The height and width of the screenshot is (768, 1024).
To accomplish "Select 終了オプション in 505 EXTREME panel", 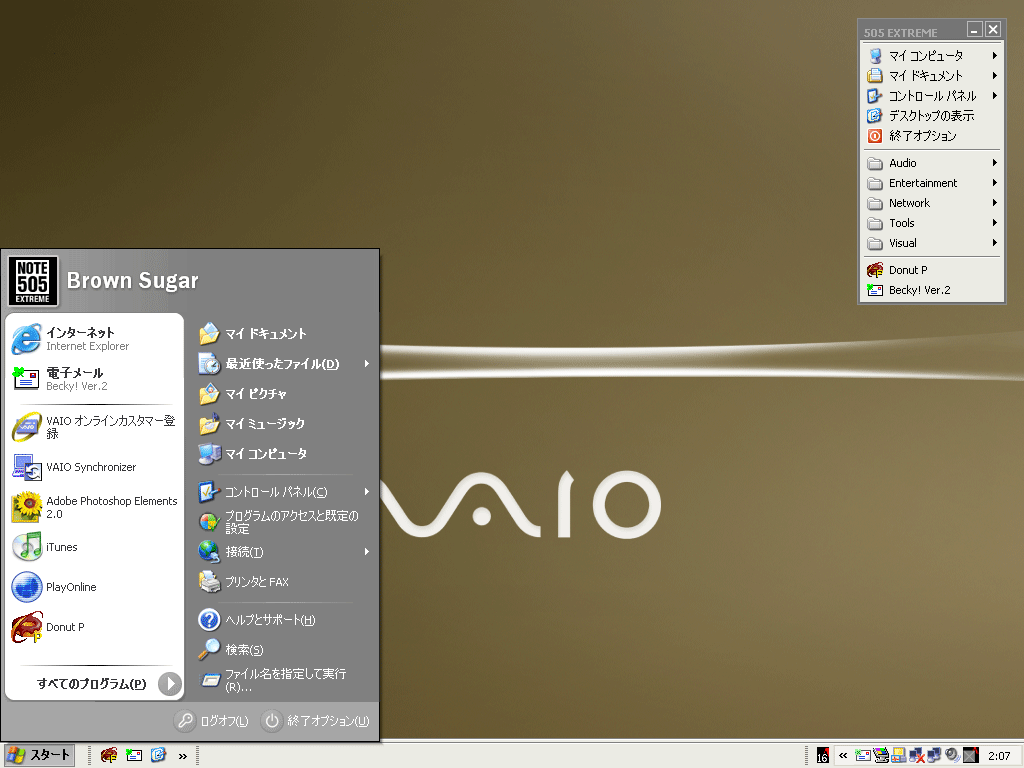I will pos(933,136).
